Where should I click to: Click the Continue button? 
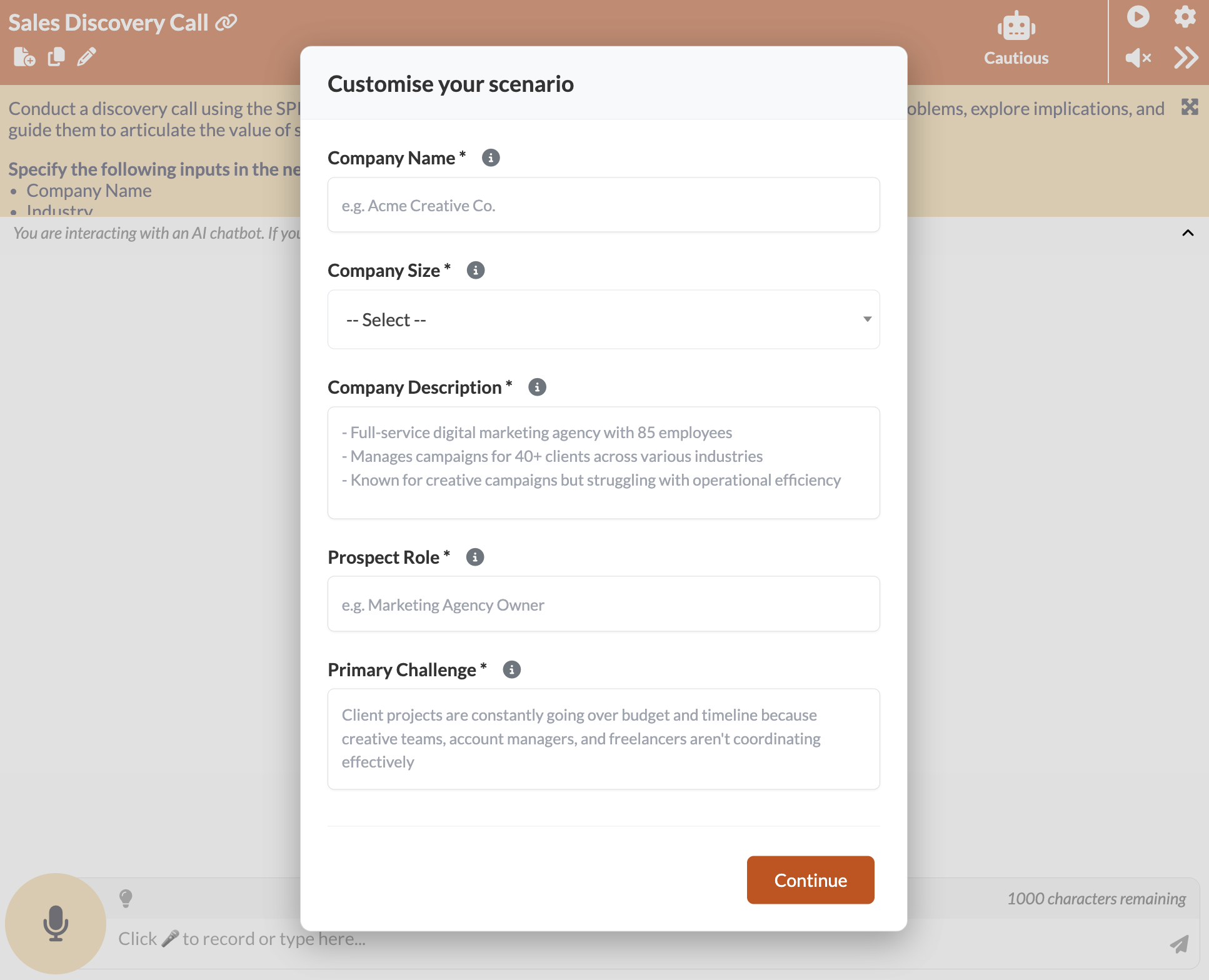[x=810, y=880]
